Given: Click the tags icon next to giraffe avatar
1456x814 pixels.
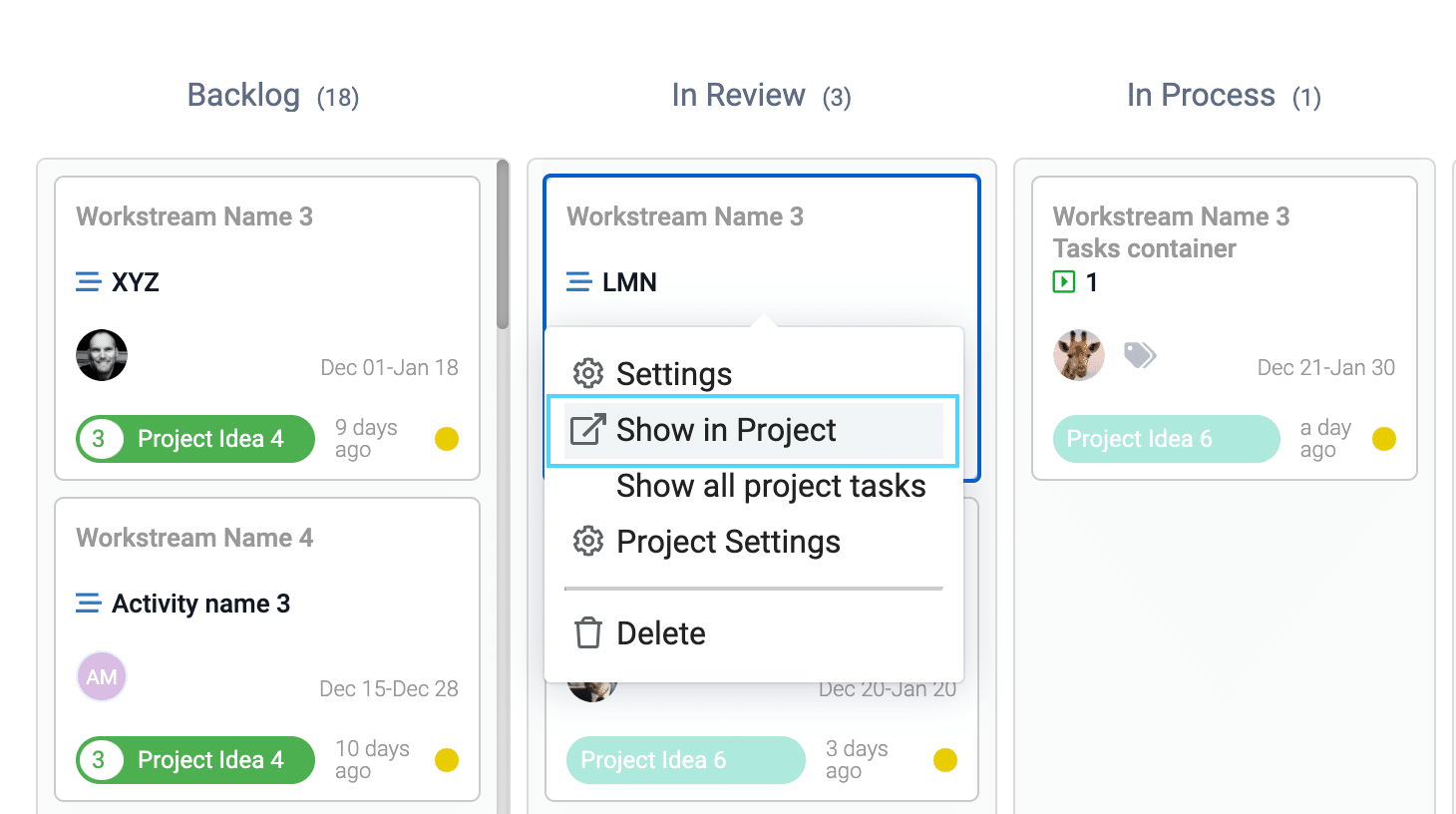Looking at the screenshot, I should coord(1140,355).
